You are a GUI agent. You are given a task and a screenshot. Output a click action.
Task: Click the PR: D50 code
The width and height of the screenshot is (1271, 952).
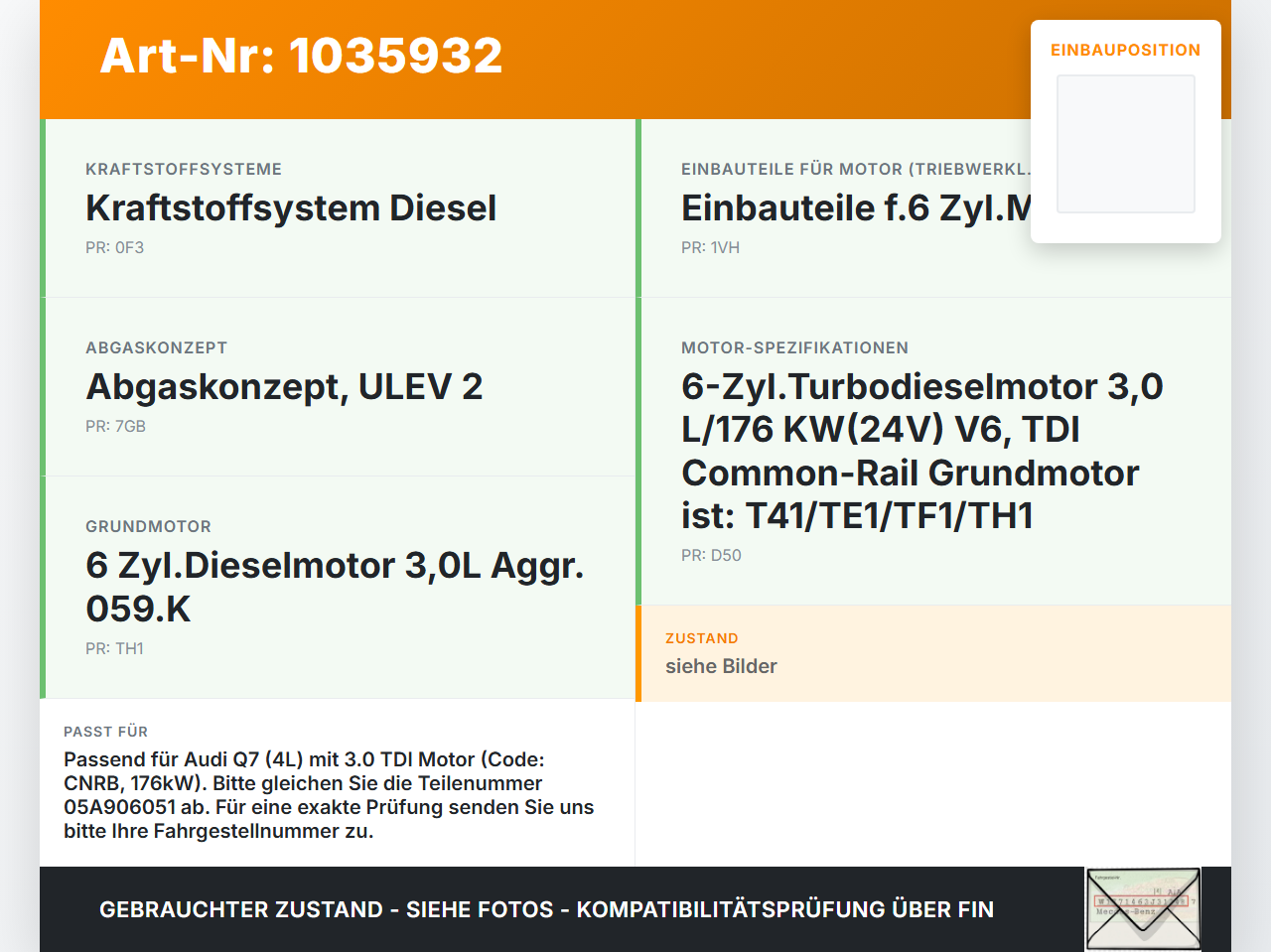coord(711,555)
